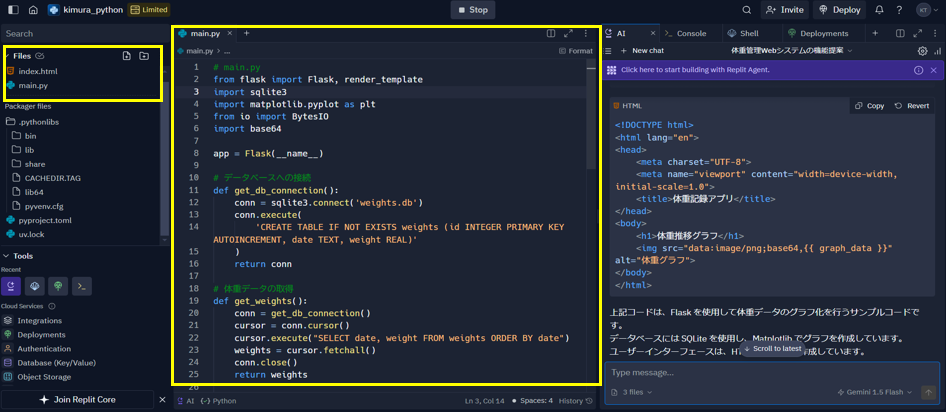Close the AI tab

[x=652, y=34]
